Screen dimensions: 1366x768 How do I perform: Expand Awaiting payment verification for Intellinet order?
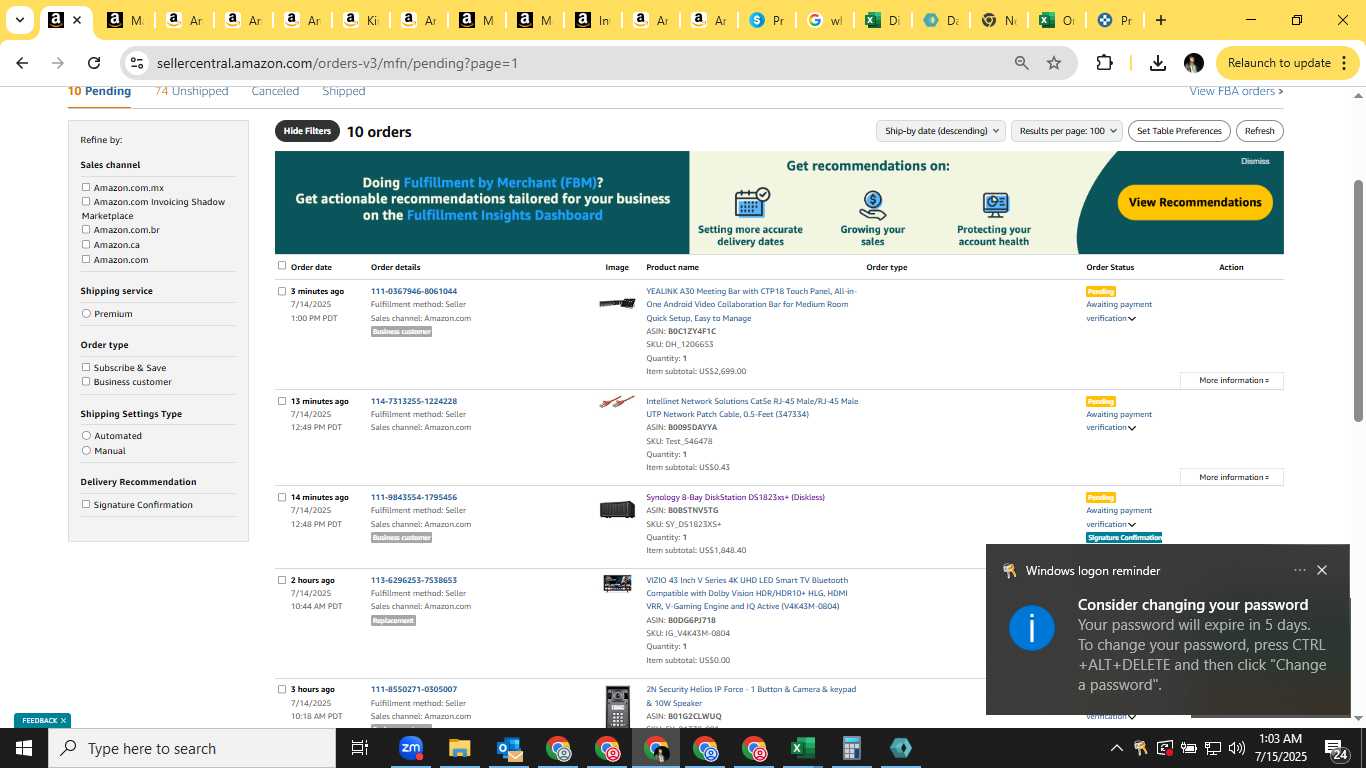(x=1132, y=428)
